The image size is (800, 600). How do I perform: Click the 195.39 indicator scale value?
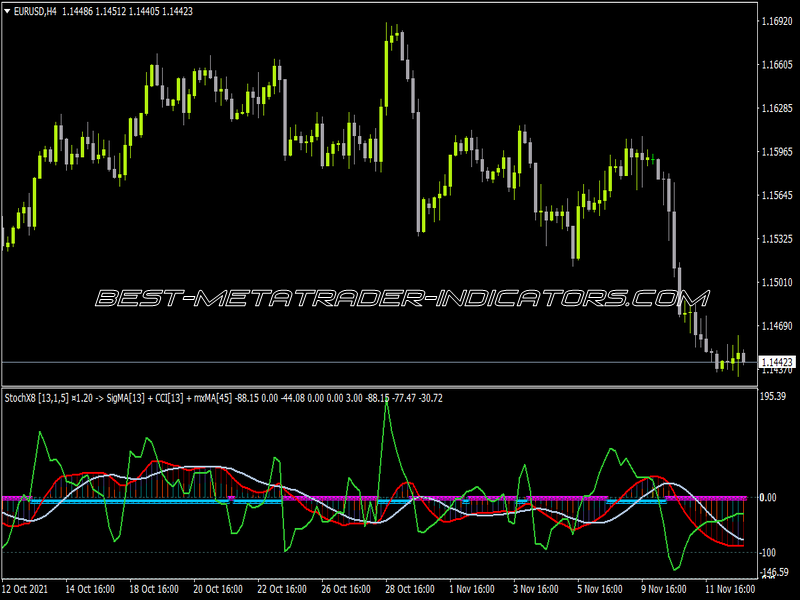click(773, 396)
